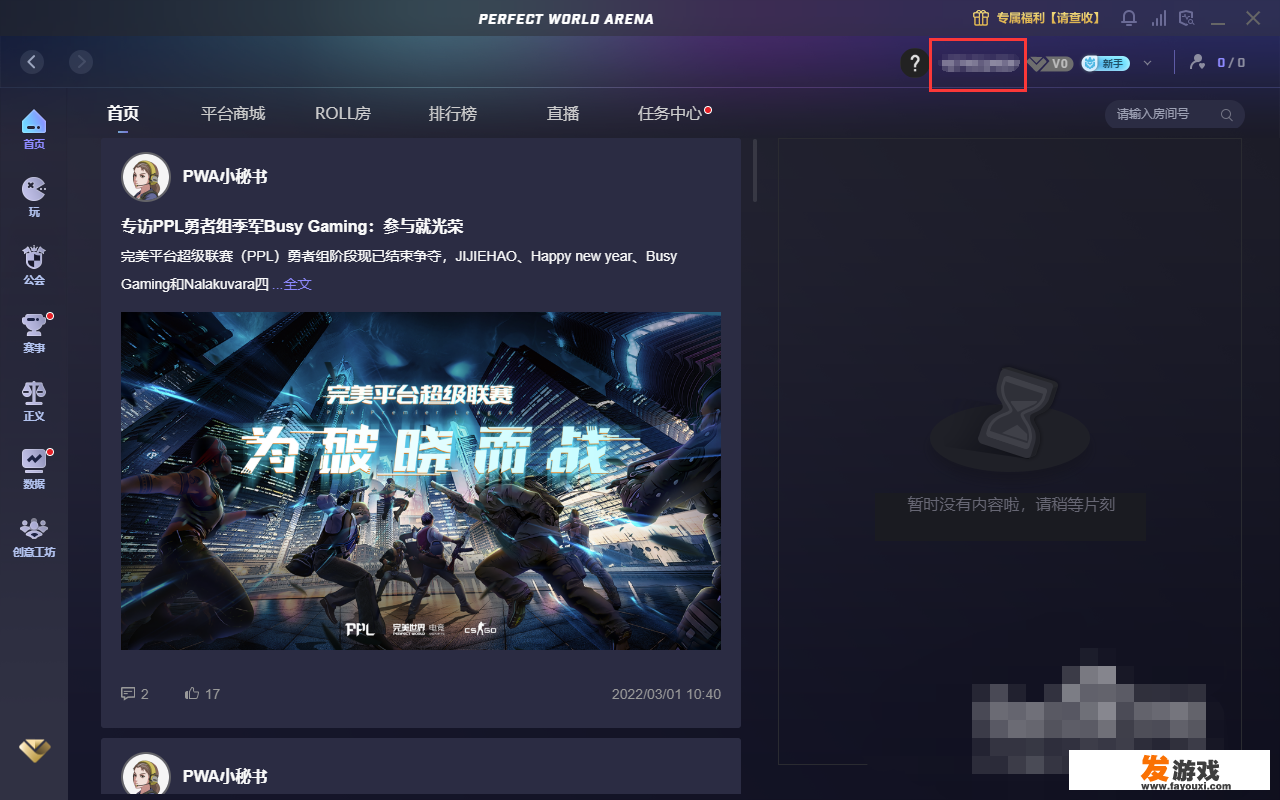
Task: Open the 赛事 tournaments section in sidebar
Action: coord(34,333)
